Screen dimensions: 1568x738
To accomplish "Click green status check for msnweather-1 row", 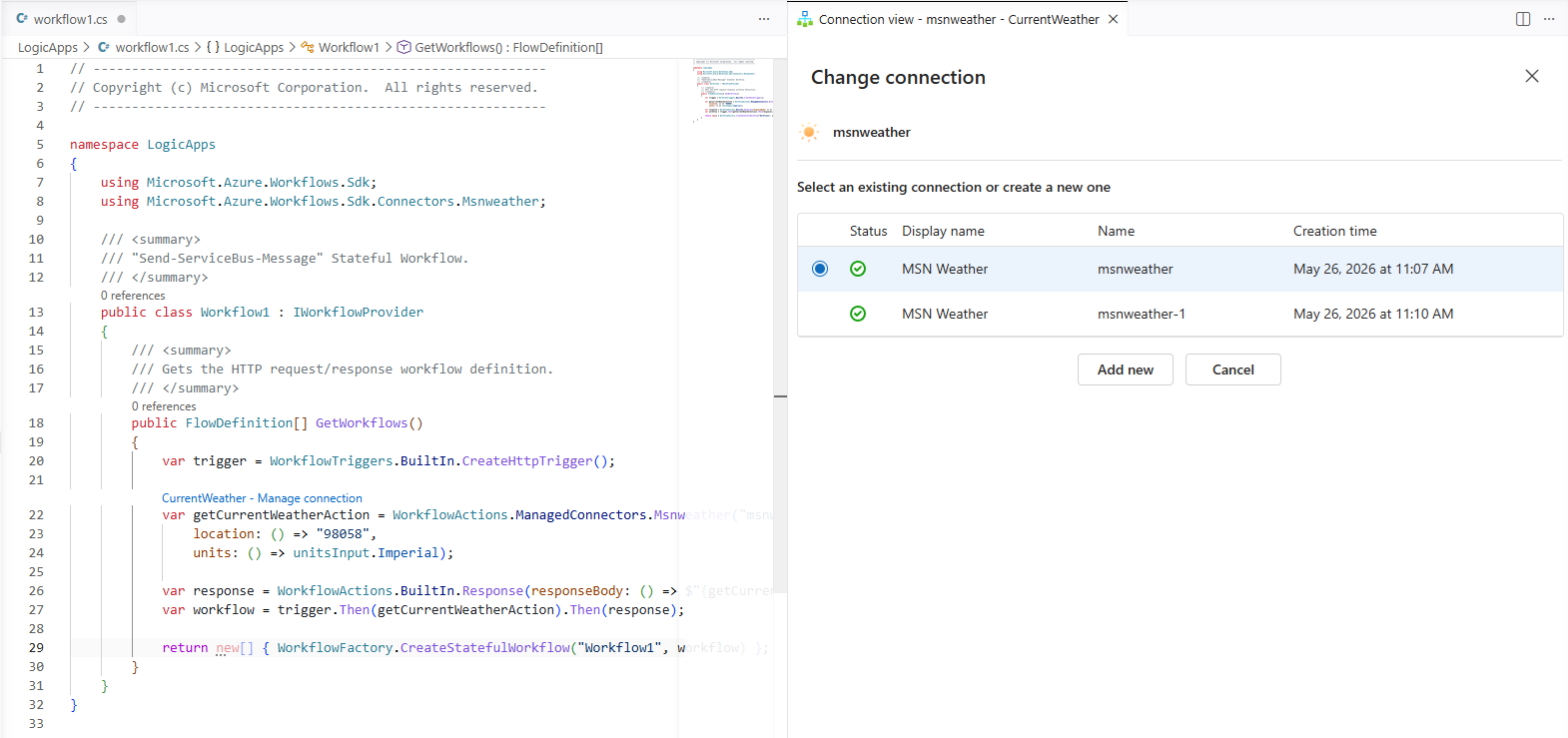I will click(x=858, y=314).
